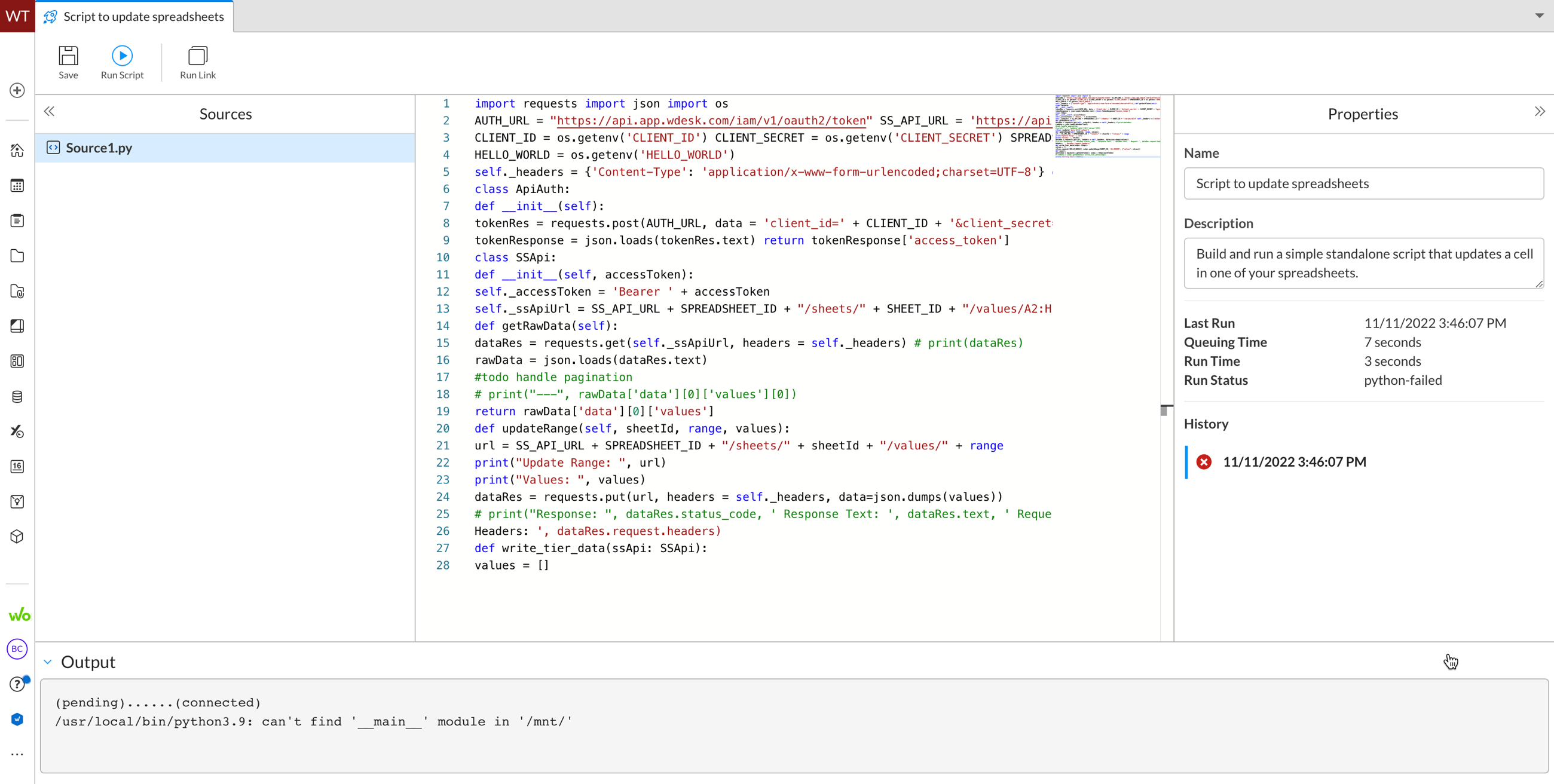Screen dimensions: 1554x784
Task: Collapse the Properties panel with its chevron
Action: click(x=1541, y=111)
